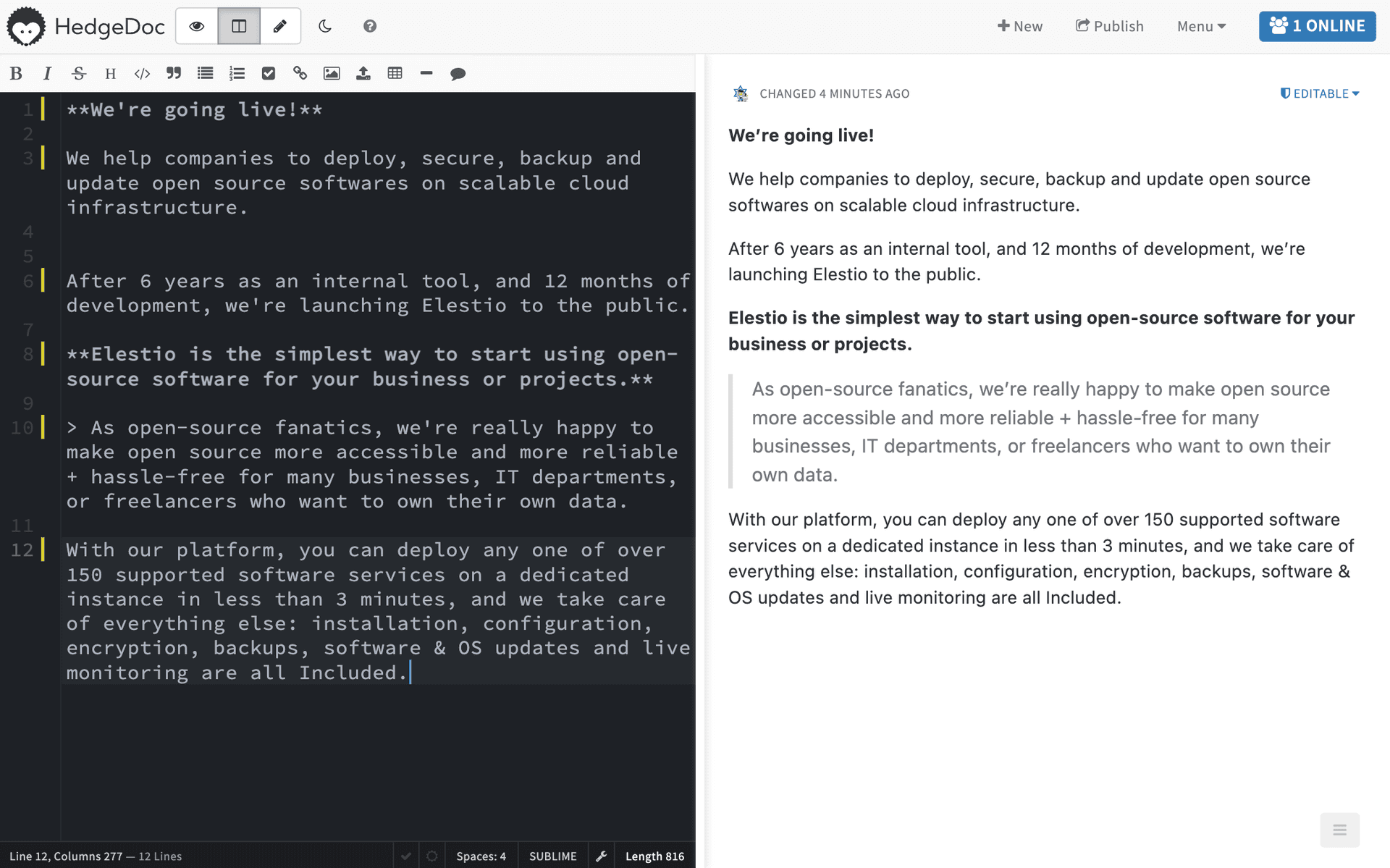The image size is (1390, 868).
Task: Enable night mode with the moon icon
Action: 324,25
